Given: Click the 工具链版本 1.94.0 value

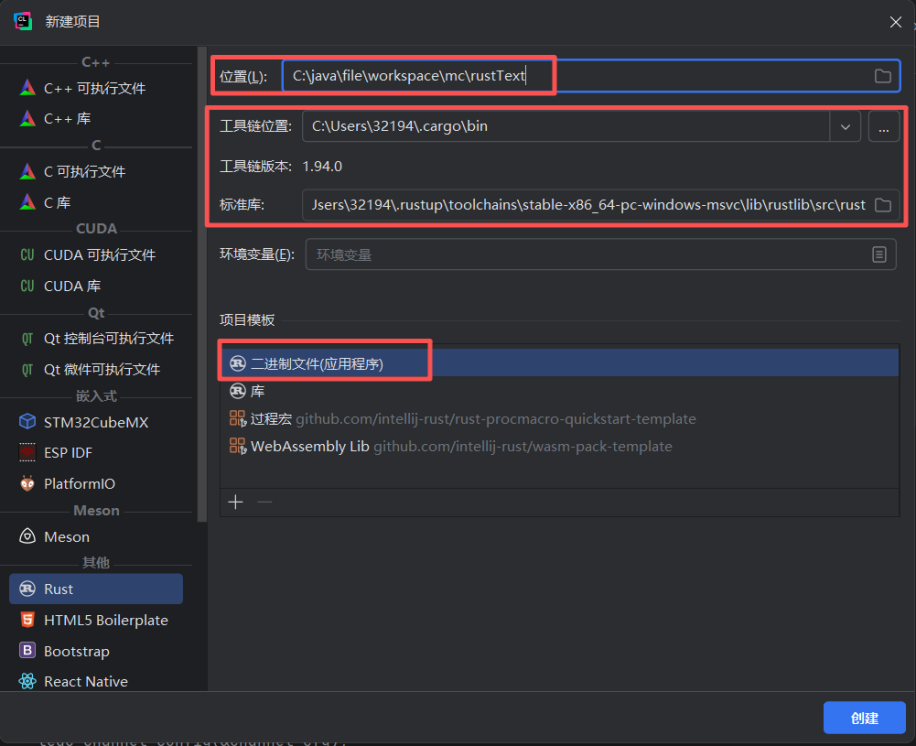Looking at the screenshot, I should (x=322, y=166).
